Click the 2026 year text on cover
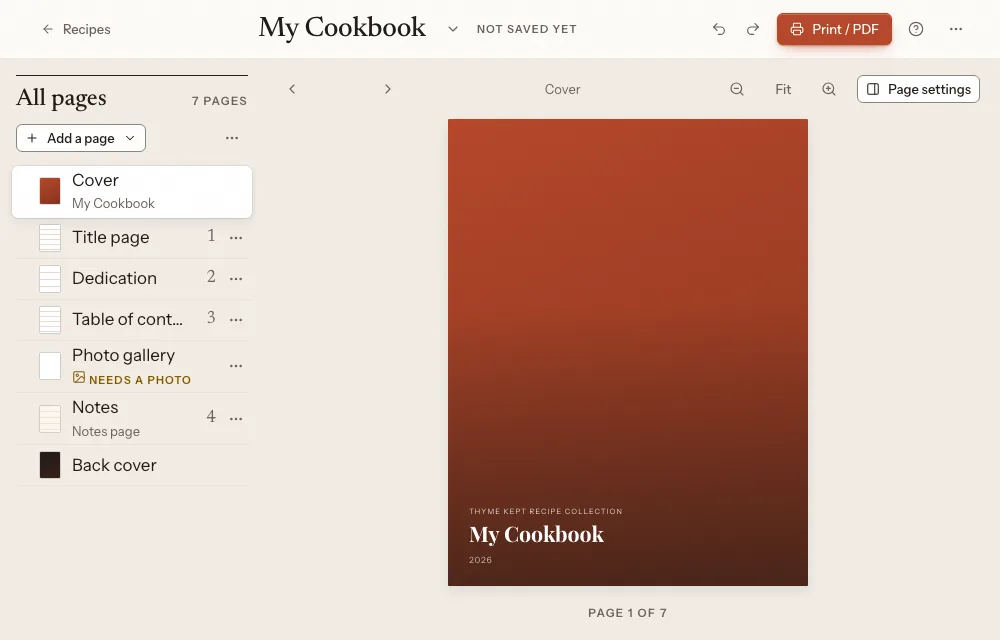1000x640 pixels. pos(480,560)
